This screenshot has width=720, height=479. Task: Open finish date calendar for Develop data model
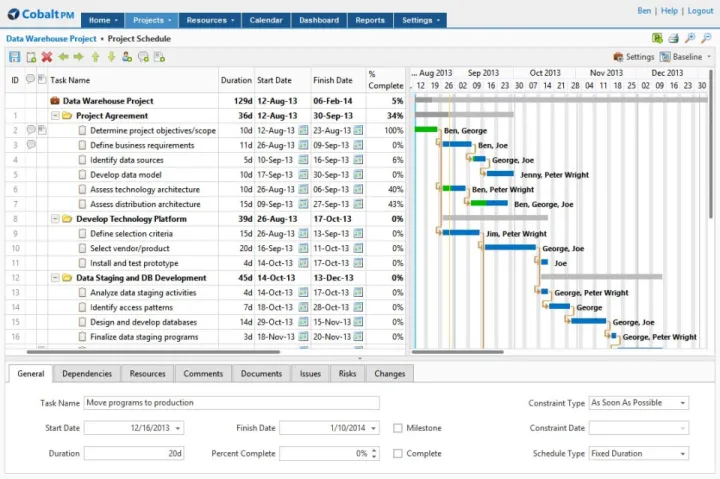[x=358, y=175]
